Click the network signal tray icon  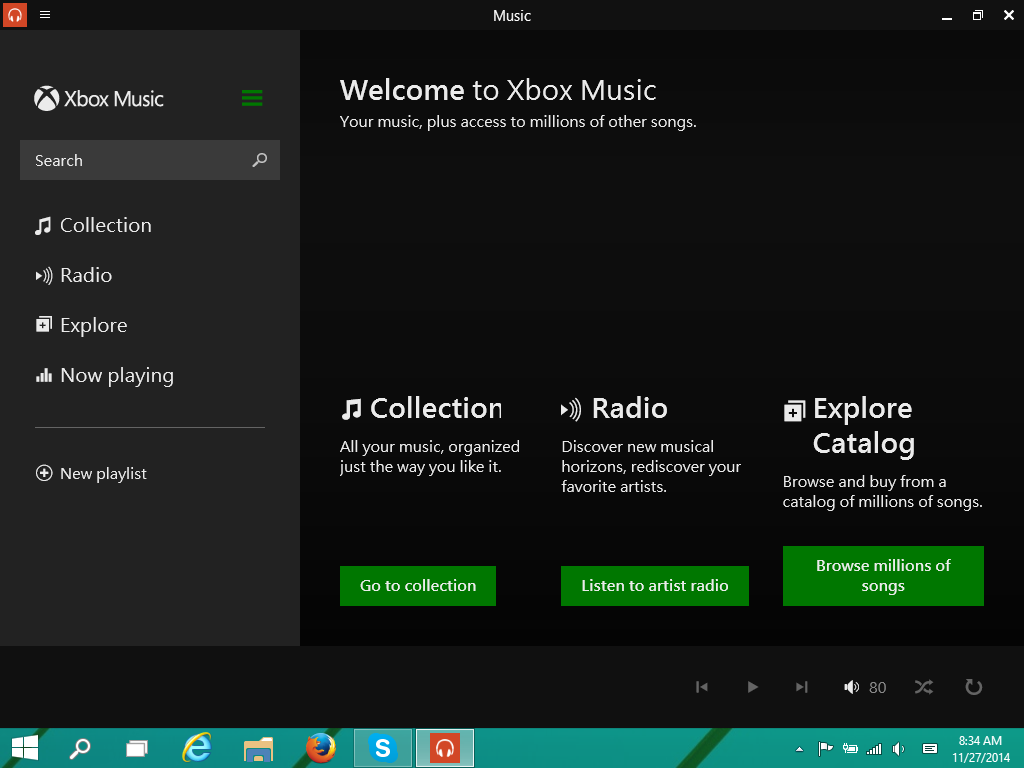pos(874,749)
